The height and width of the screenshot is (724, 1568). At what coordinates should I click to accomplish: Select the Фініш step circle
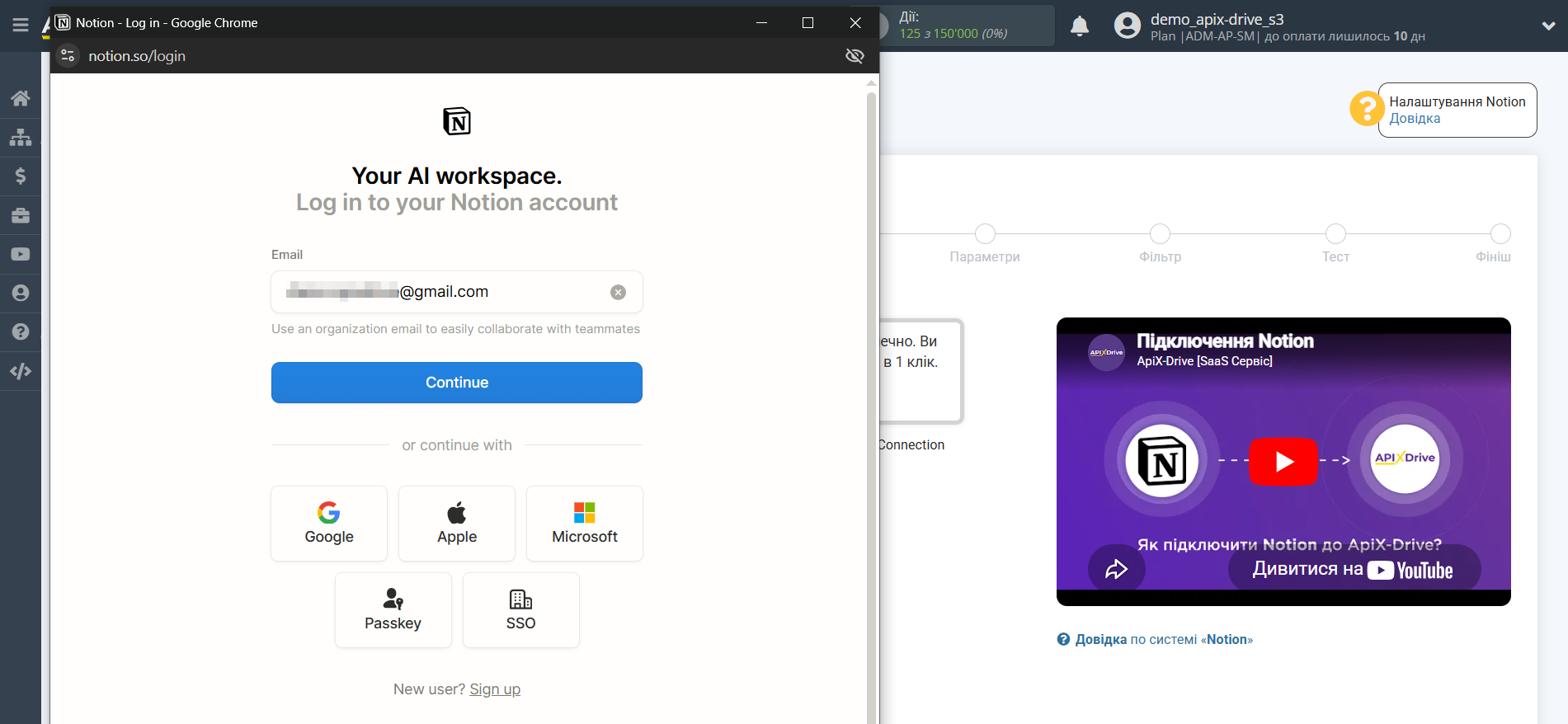click(x=1500, y=234)
